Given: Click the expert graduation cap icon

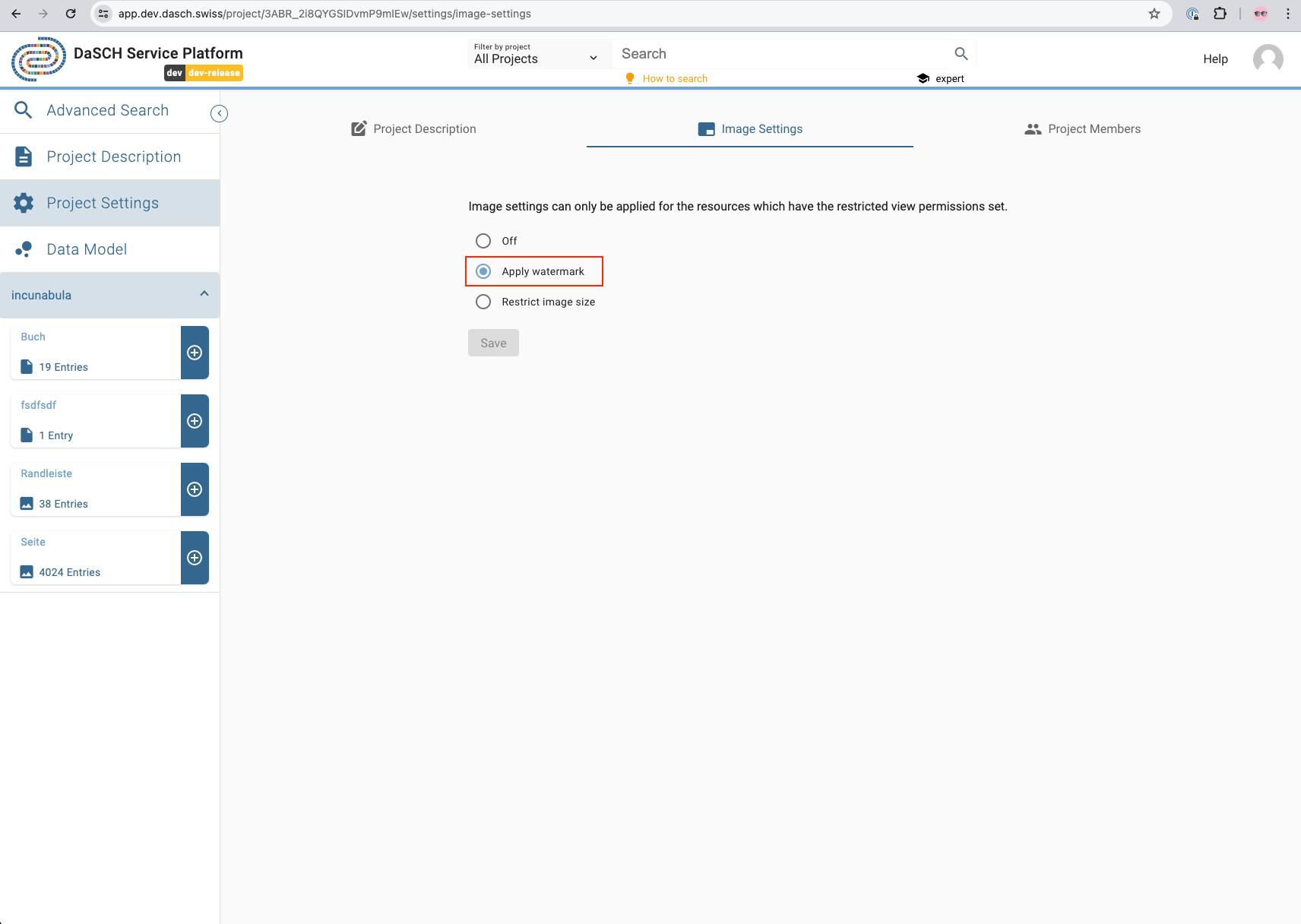Looking at the screenshot, I should click(922, 78).
